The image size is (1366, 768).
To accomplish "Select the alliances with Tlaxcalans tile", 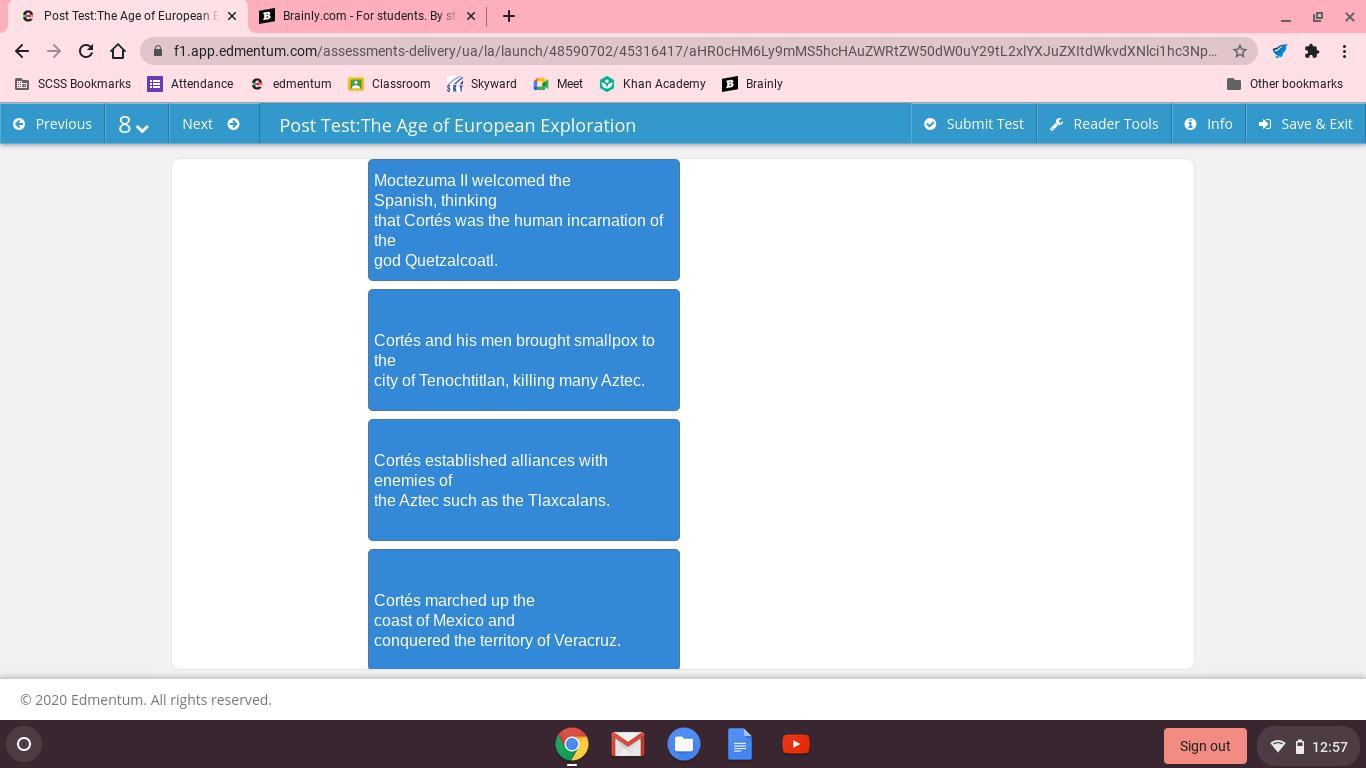I will click(524, 480).
